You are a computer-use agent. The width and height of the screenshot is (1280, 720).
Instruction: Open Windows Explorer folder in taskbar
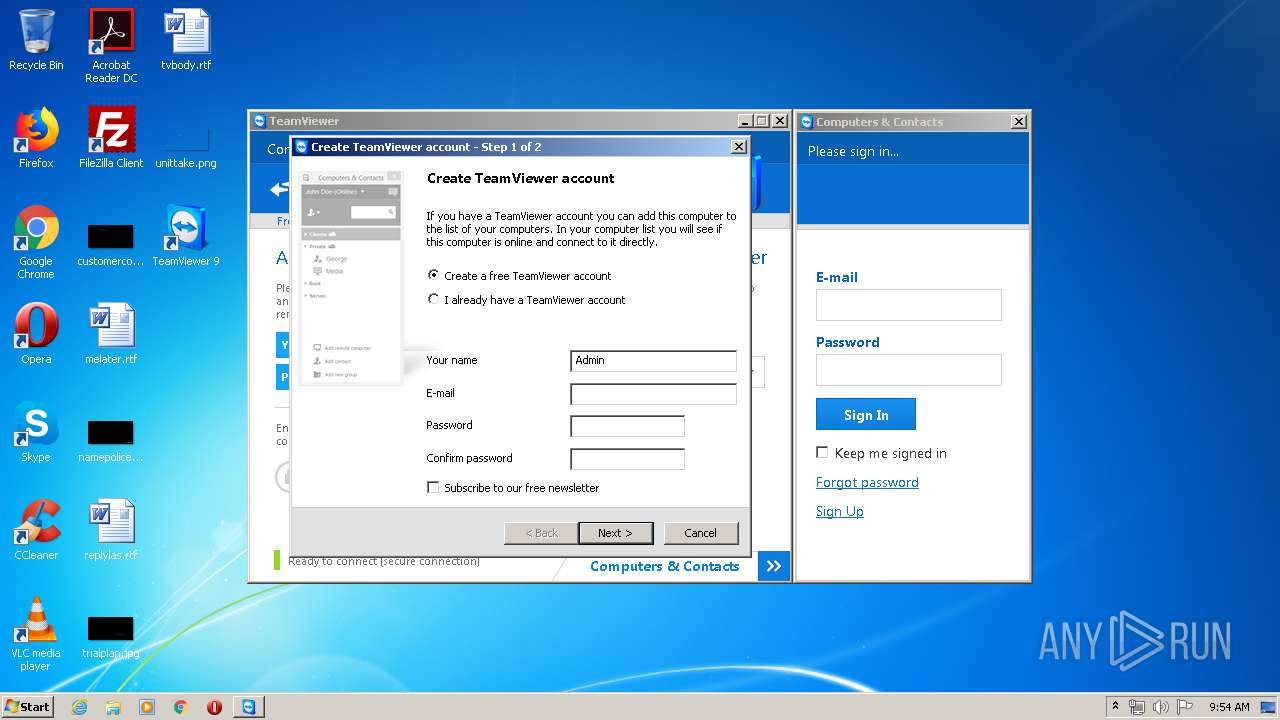point(113,707)
